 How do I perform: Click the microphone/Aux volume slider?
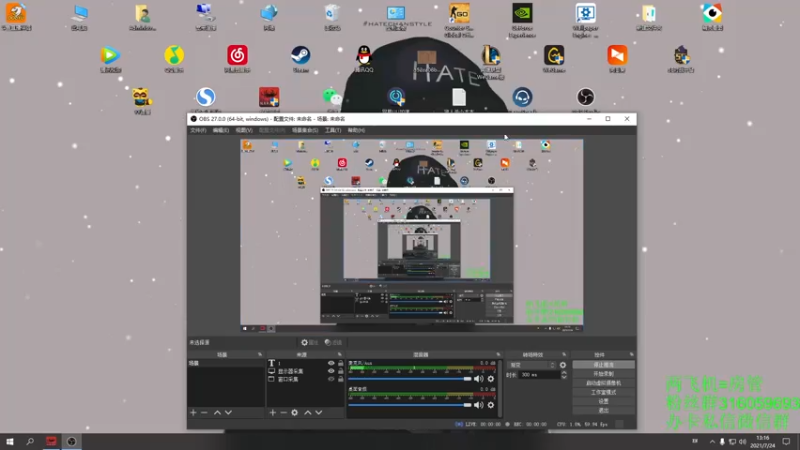click(410, 379)
